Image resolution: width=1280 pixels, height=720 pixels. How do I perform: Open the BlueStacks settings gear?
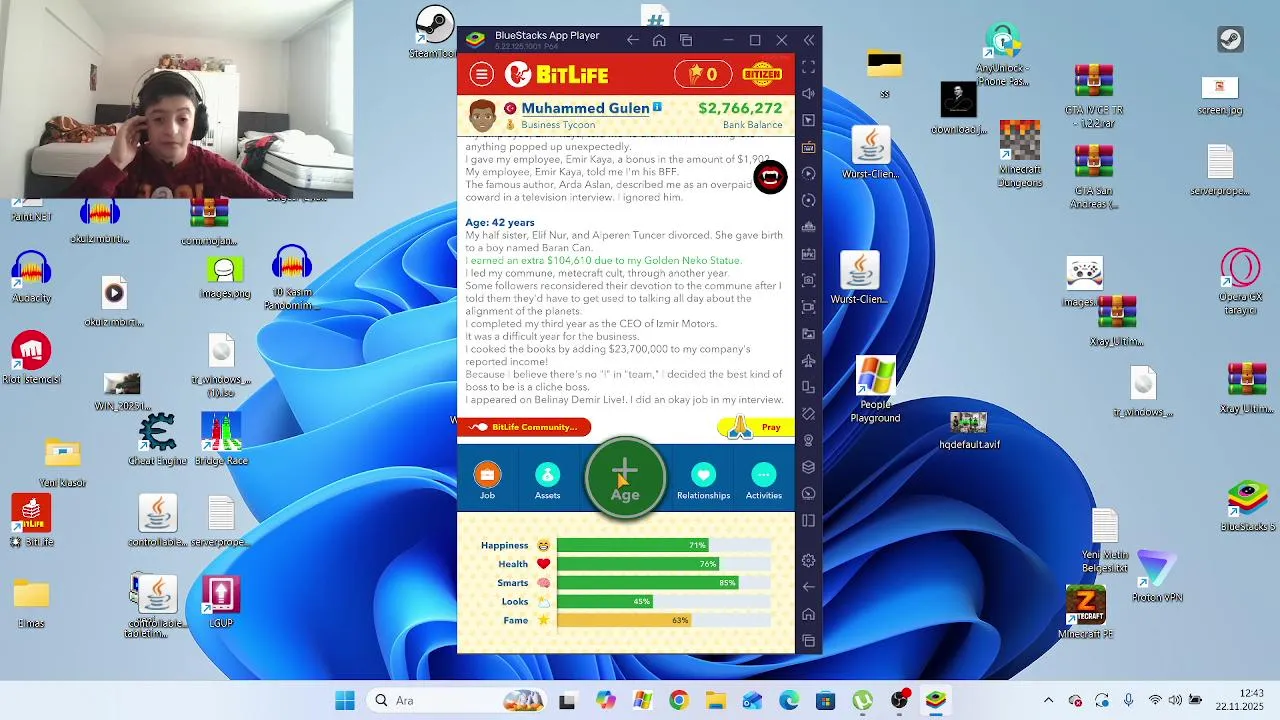point(809,560)
